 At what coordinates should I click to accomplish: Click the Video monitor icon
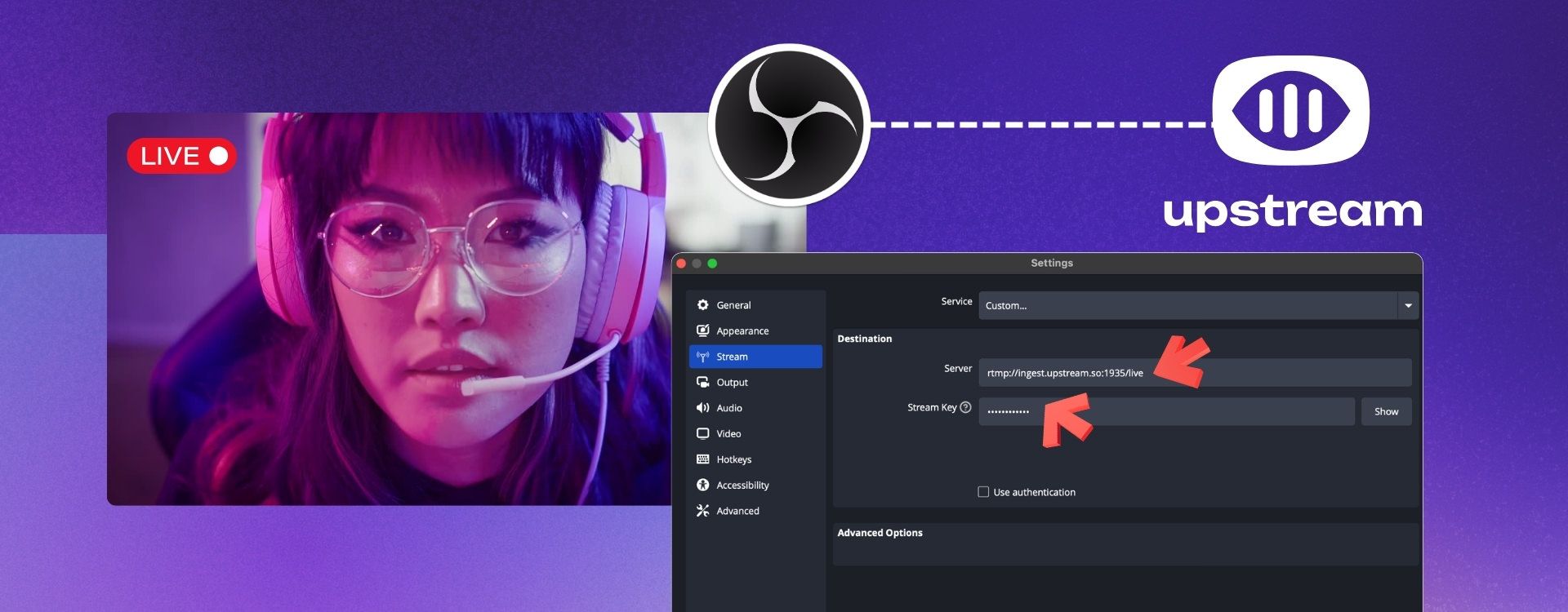tap(702, 433)
